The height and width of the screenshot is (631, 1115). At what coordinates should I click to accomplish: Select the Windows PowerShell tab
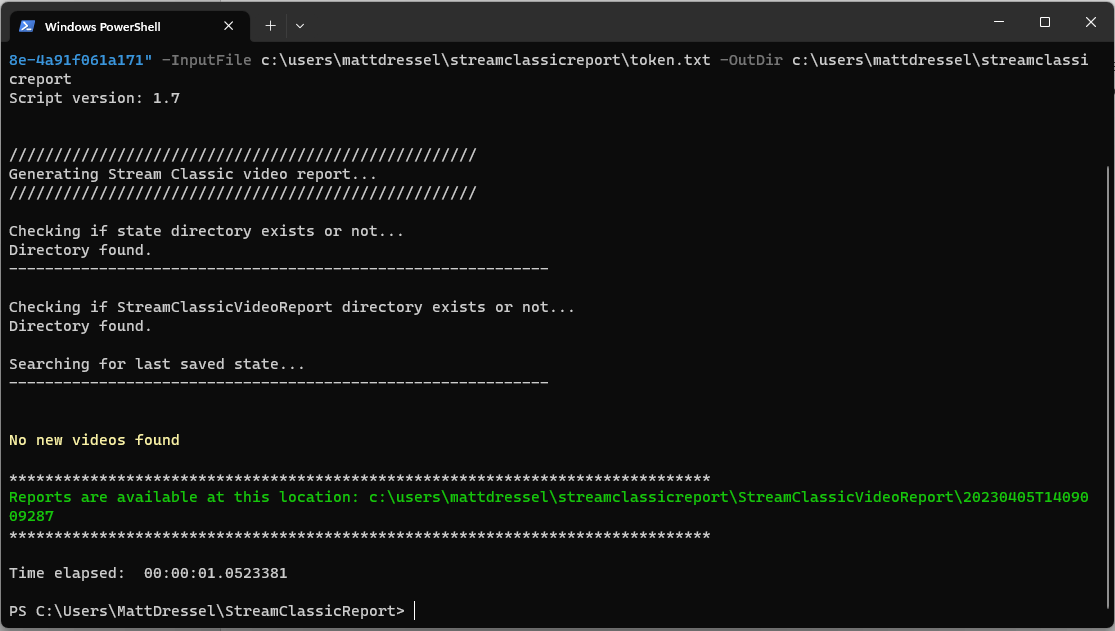coord(130,26)
